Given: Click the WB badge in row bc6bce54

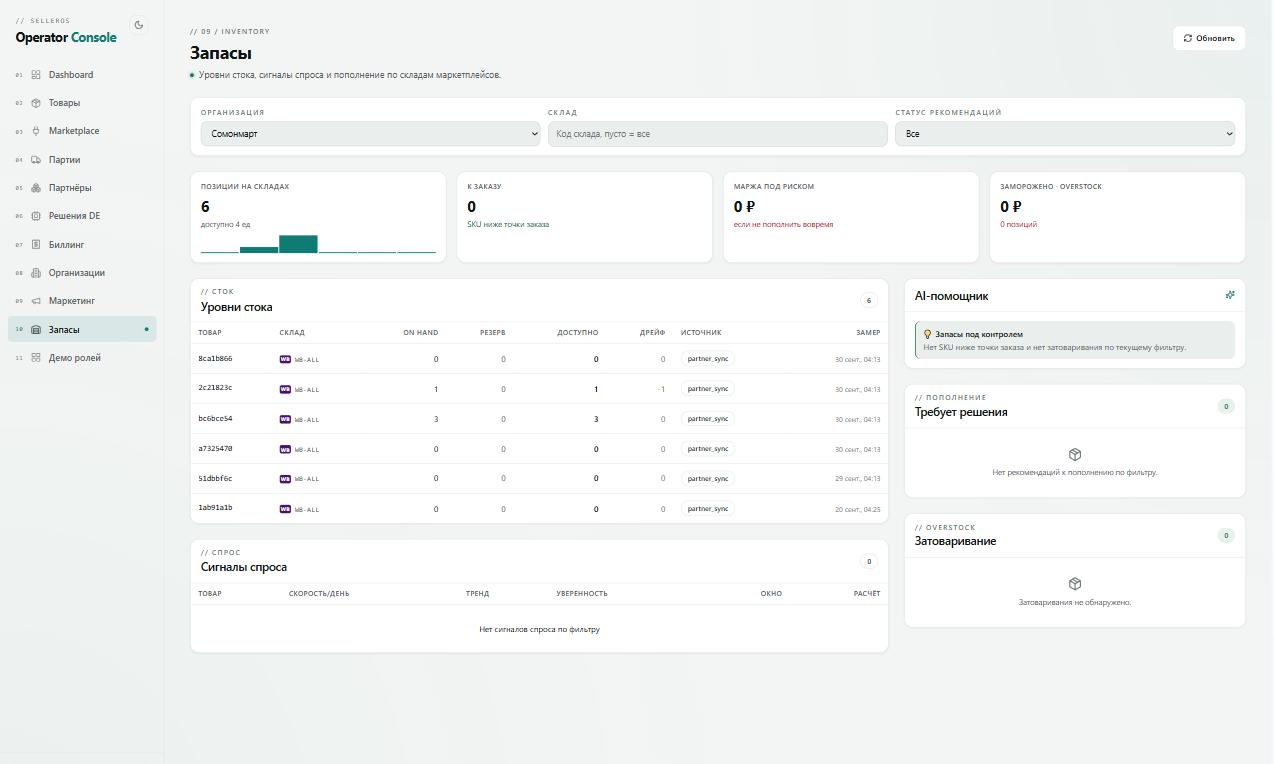Looking at the screenshot, I should 285,419.
